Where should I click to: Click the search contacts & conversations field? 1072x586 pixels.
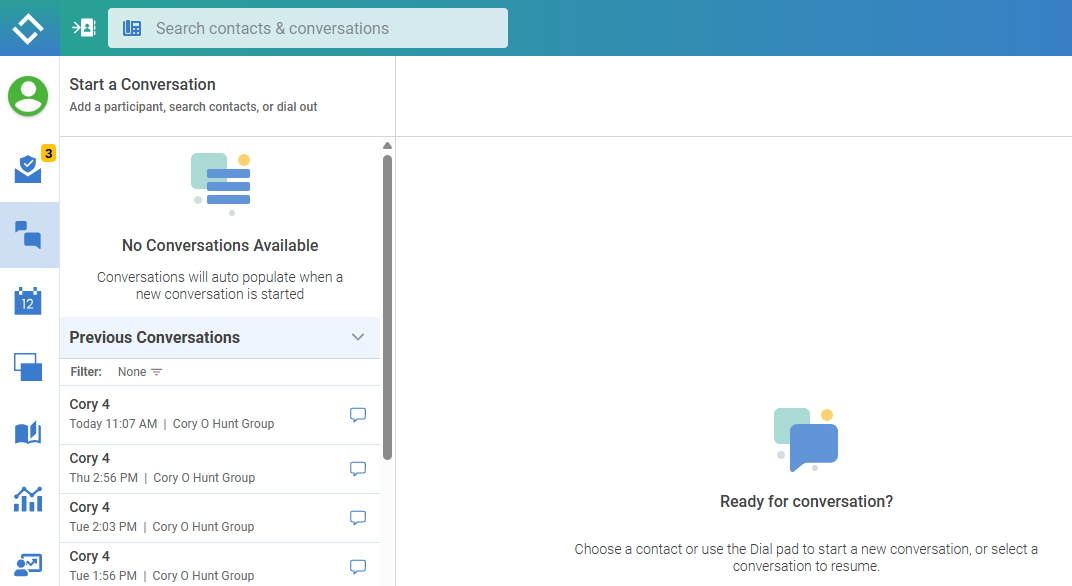coord(320,28)
